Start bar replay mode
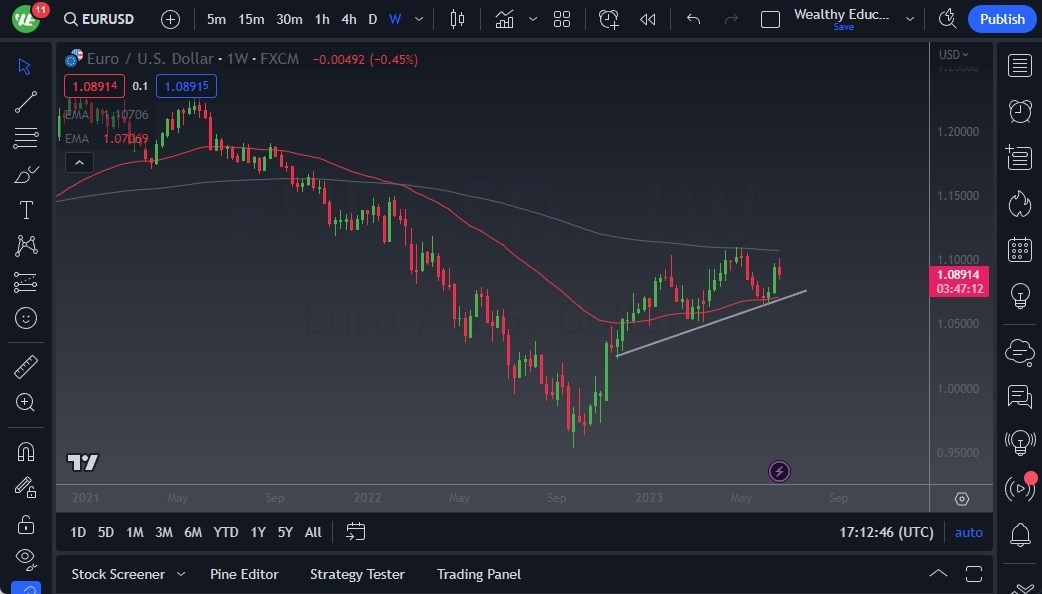The height and width of the screenshot is (594, 1042). click(647, 18)
